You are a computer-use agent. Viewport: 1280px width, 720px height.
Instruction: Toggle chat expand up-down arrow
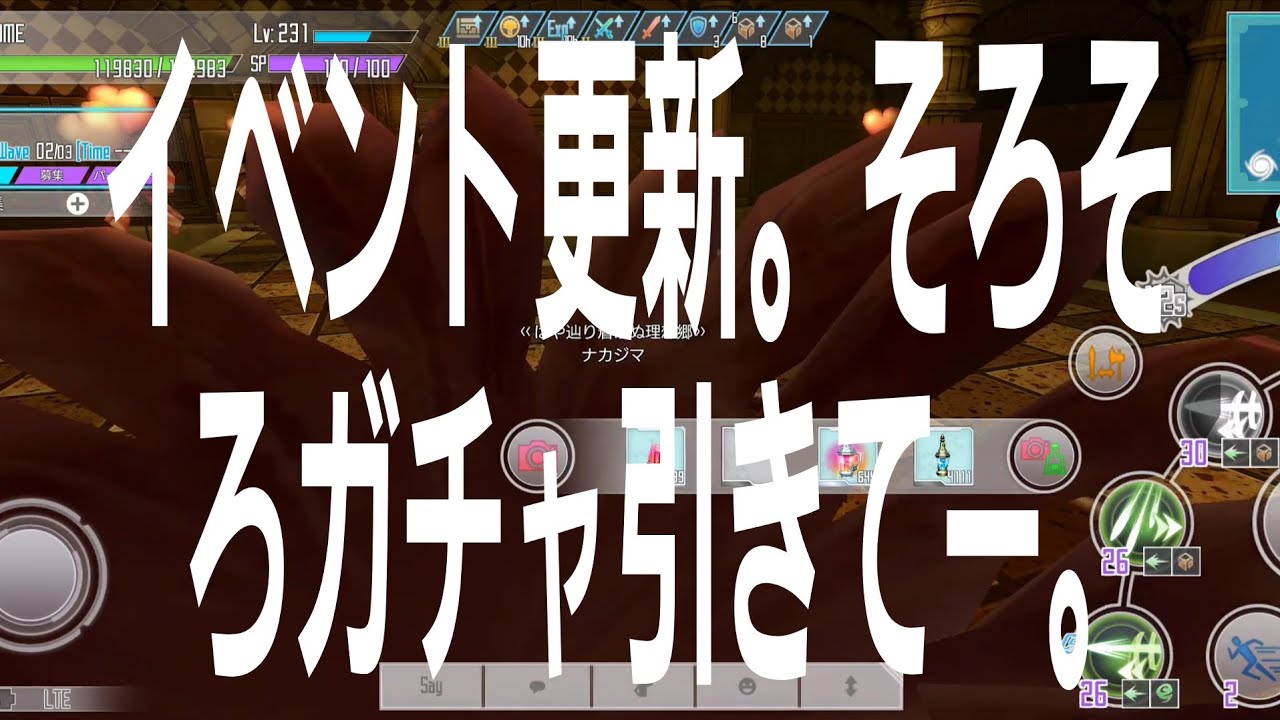click(851, 686)
